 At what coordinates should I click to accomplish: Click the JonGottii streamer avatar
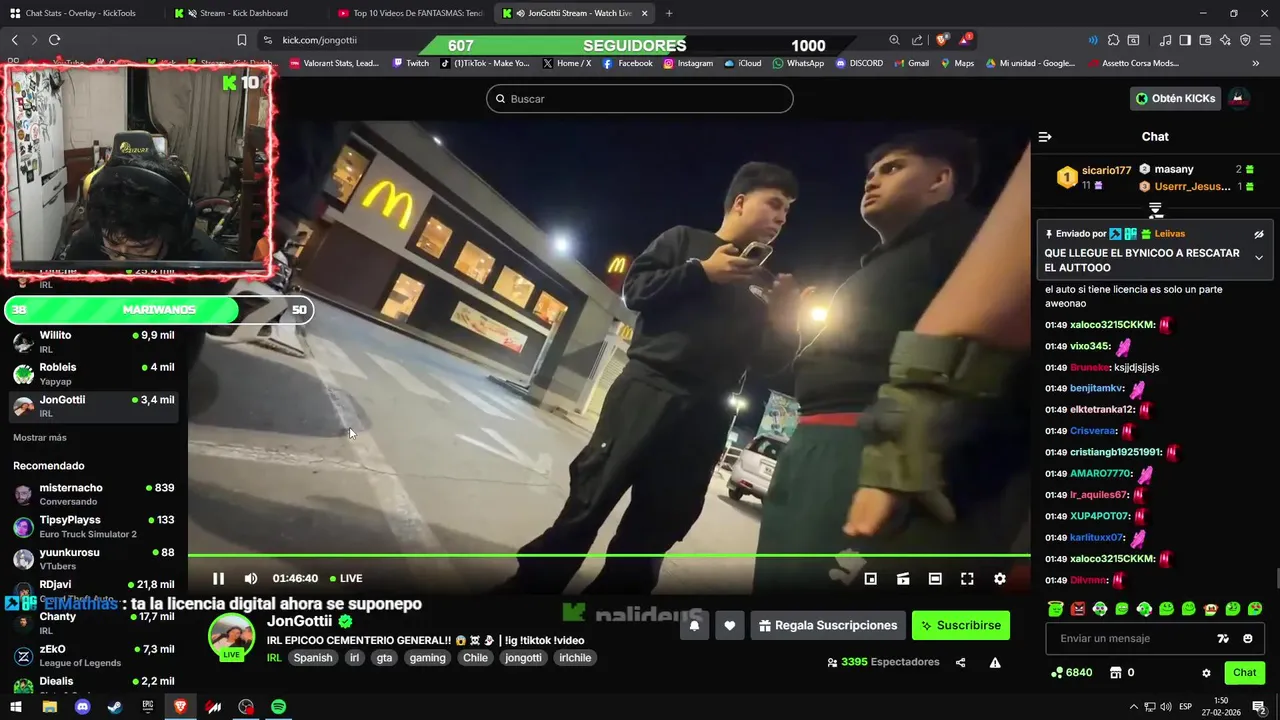(x=231, y=637)
